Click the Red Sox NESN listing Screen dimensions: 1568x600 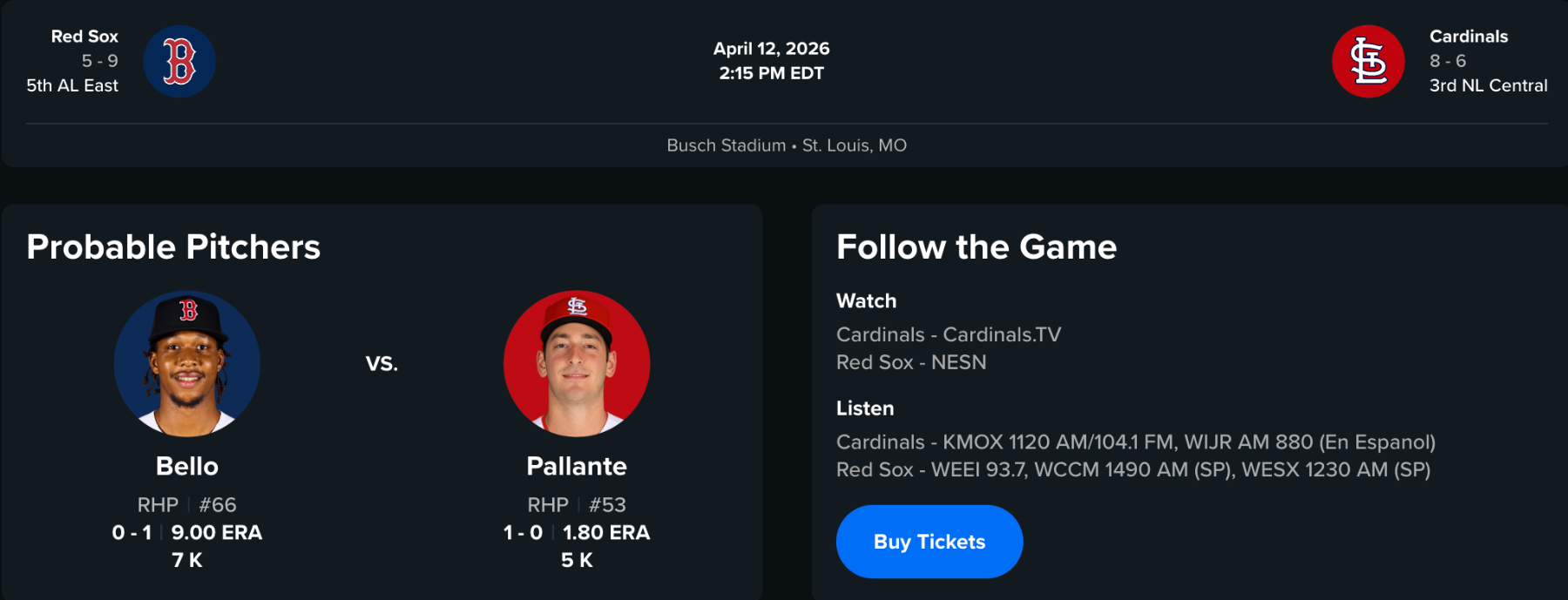coord(911,362)
